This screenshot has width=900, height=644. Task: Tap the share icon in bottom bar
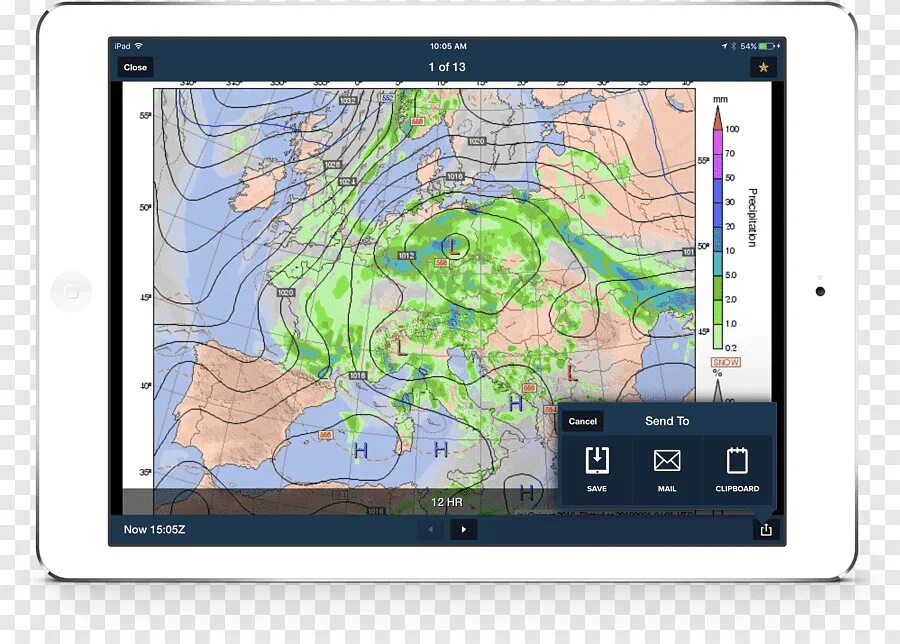click(x=766, y=529)
